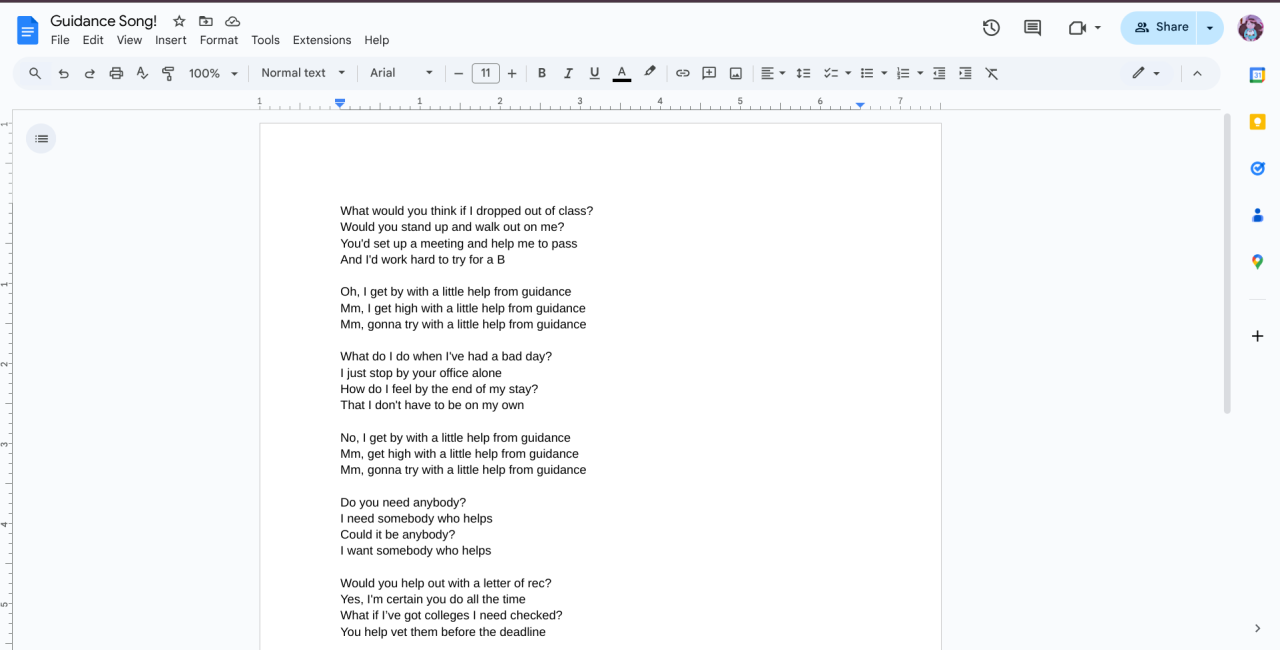Toggle Underline formatting
Viewport: 1280px width, 650px height.
(x=594, y=73)
